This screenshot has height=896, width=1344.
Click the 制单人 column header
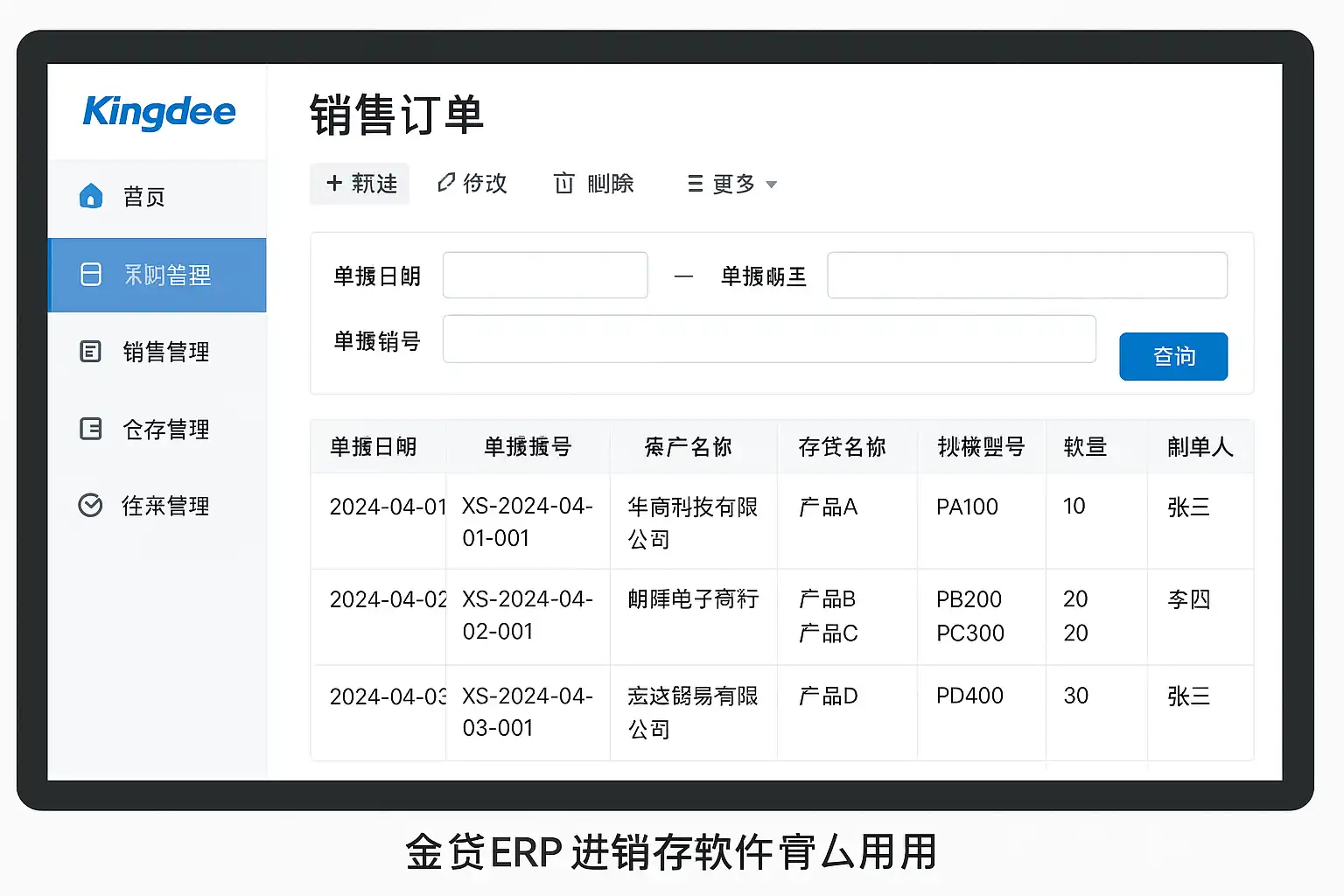coord(1200,447)
